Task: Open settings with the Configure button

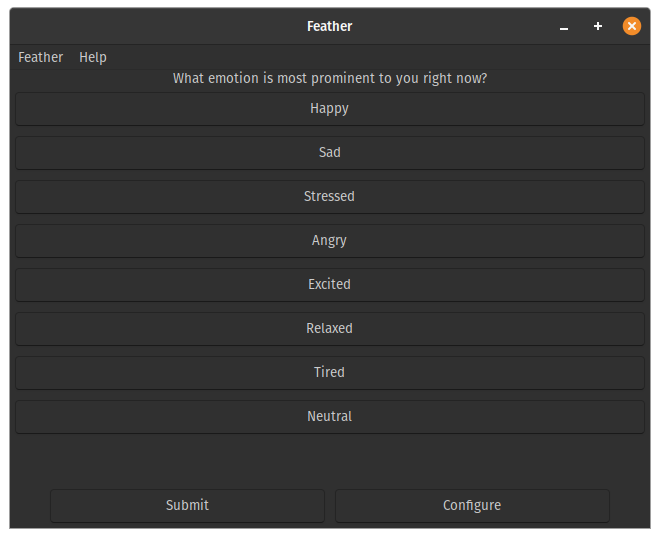Action: (471, 506)
